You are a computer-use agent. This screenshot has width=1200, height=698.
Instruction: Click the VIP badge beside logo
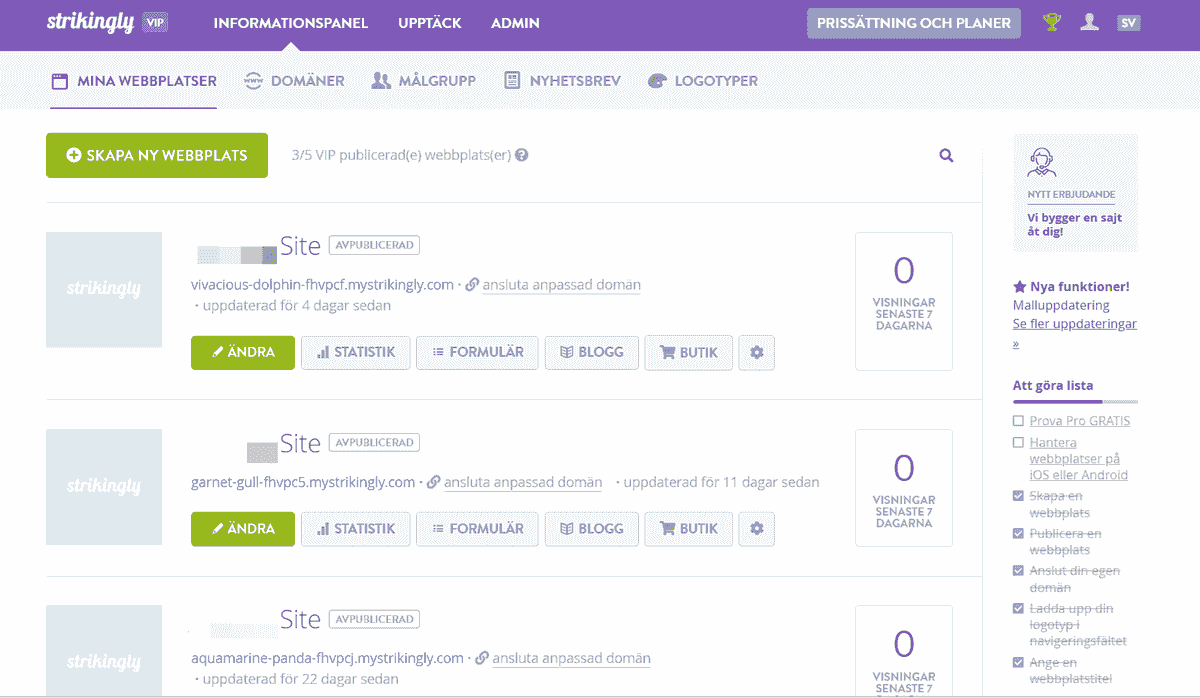(153, 23)
